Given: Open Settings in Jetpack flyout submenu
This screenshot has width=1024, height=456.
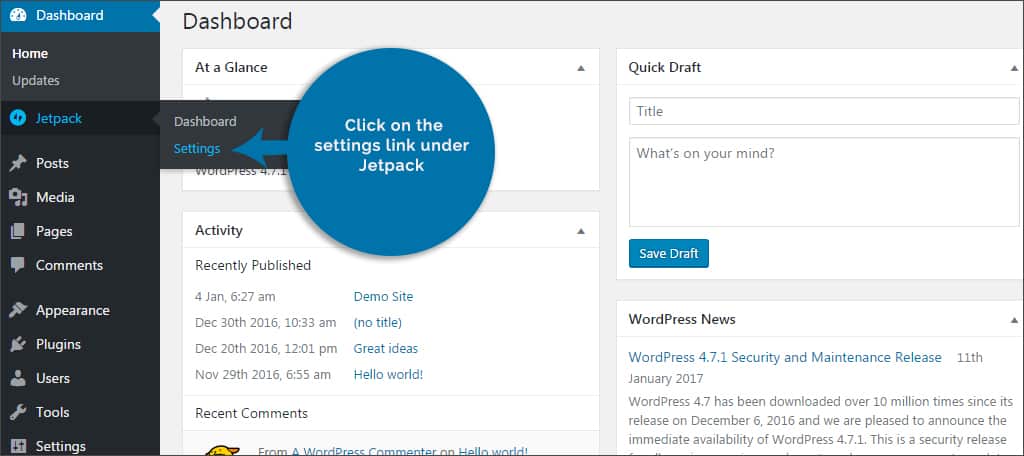Looking at the screenshot, I should [197, 149].
